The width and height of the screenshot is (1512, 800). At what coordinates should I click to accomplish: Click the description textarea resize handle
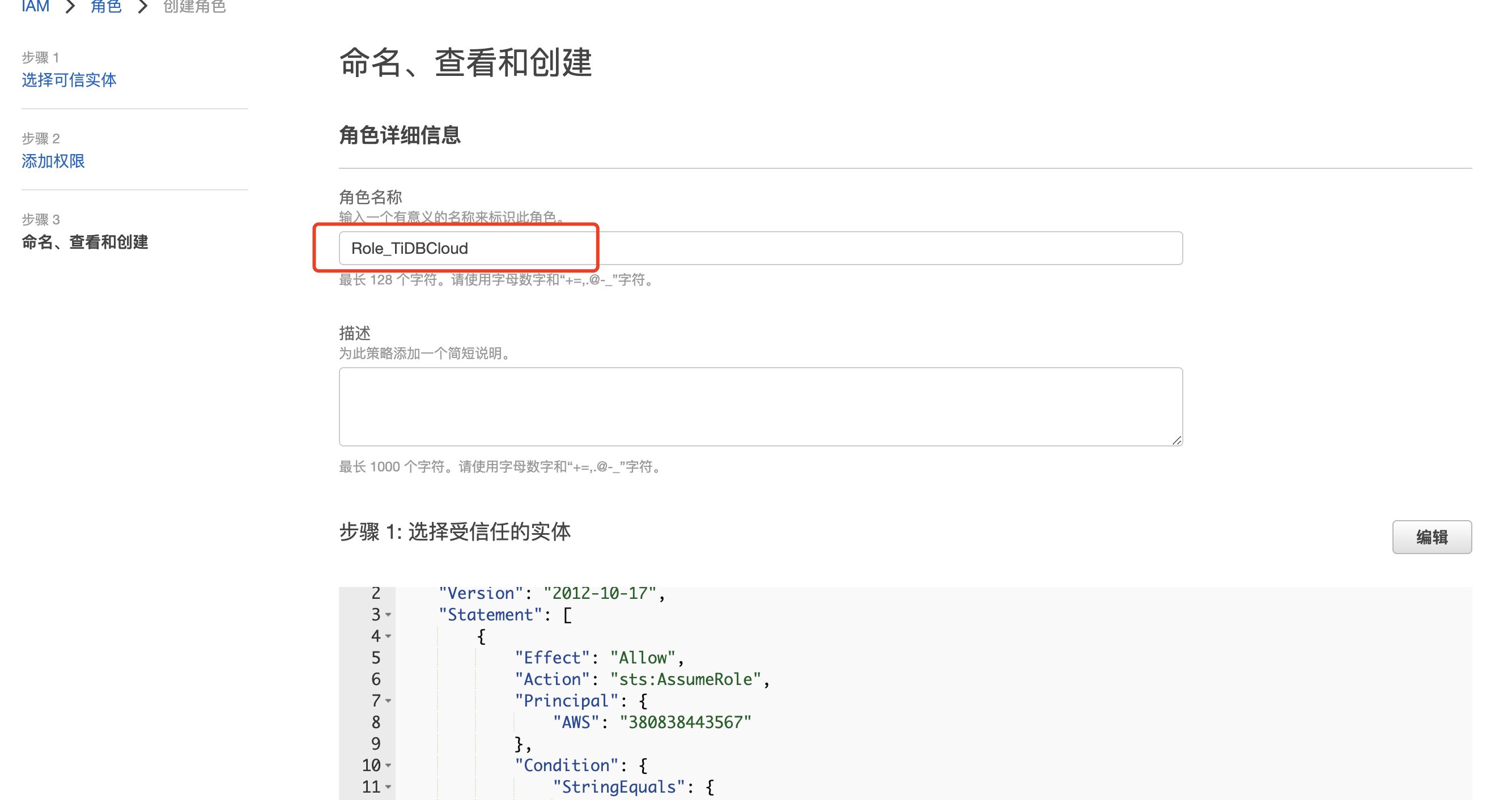[x=1177, y=440]
